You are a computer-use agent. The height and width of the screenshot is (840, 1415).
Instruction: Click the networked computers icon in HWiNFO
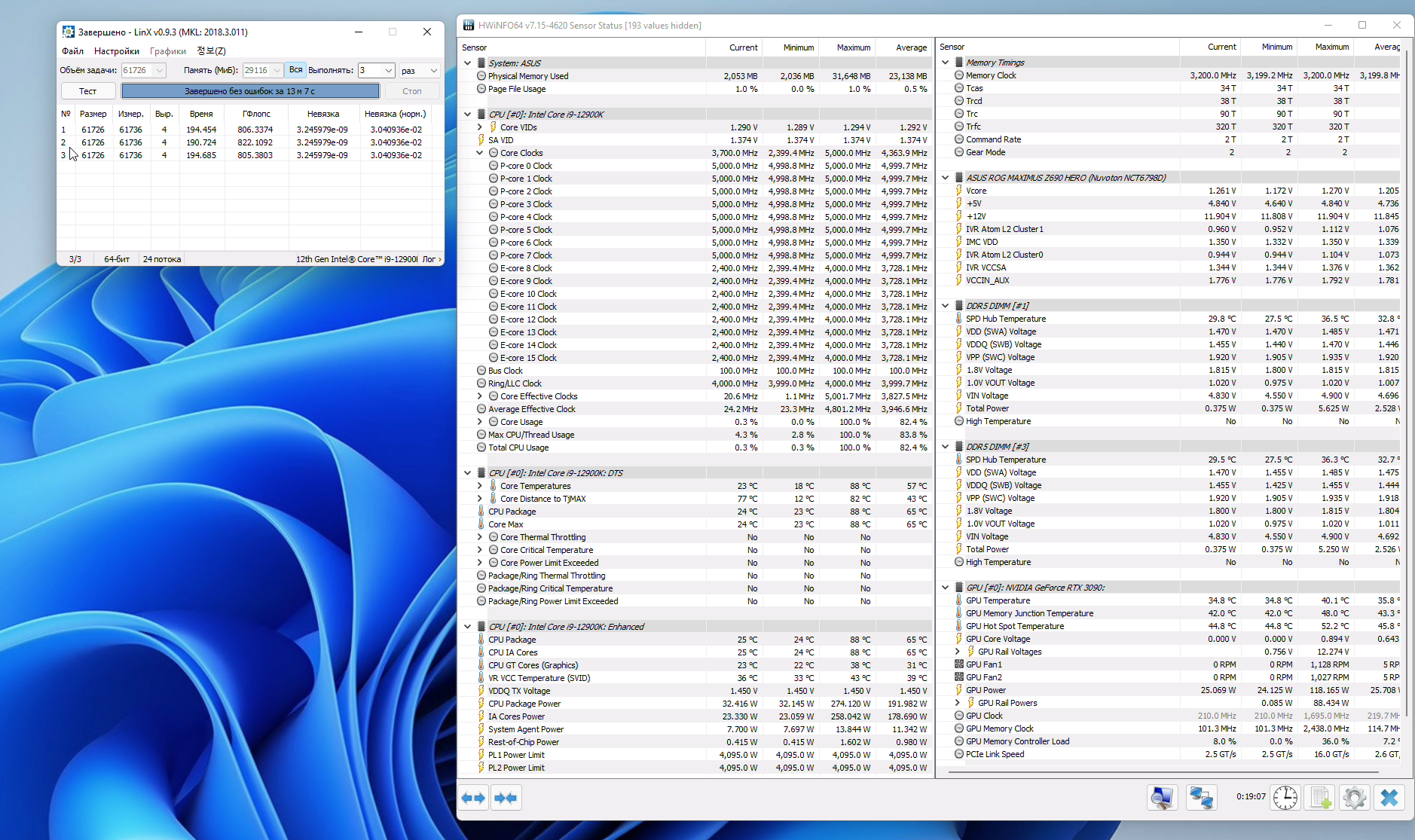(1201, 797)
